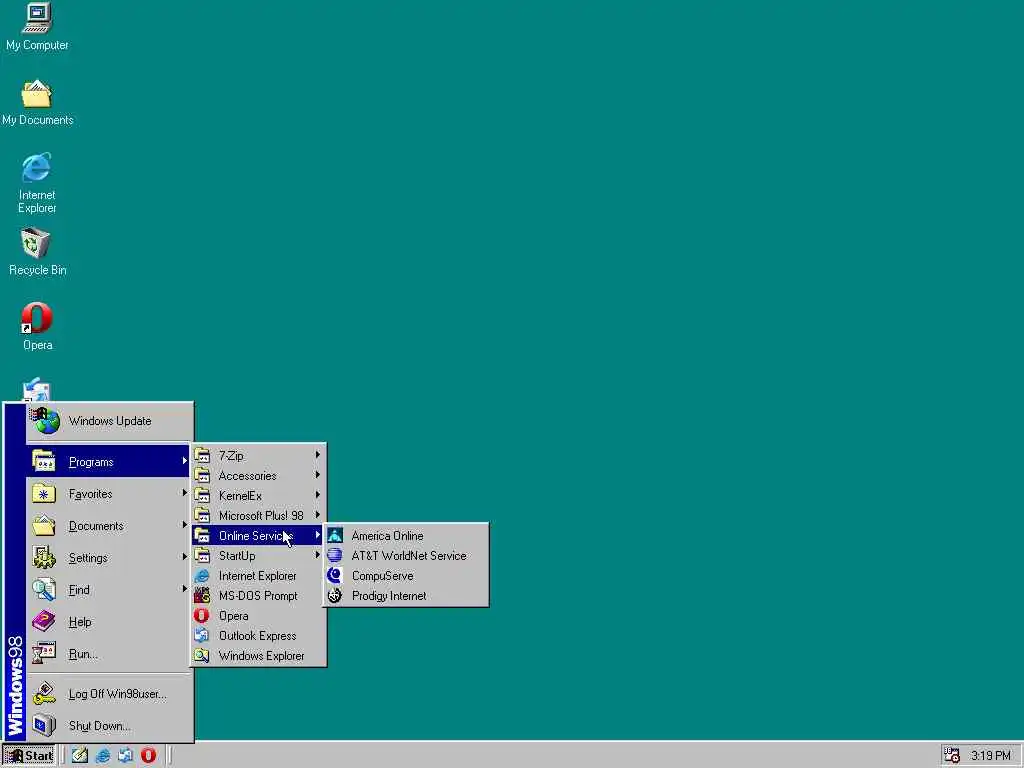This screenshot has height=768, width=1024.
Task: Launch Internet Explorer from desktop icon
Action: tap(37, 168)
